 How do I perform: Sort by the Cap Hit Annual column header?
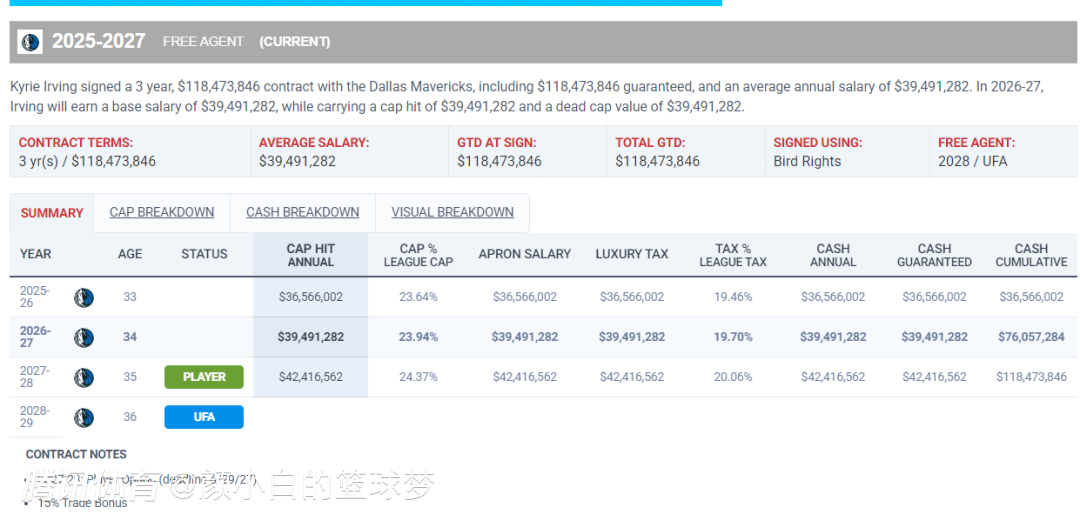311,255
